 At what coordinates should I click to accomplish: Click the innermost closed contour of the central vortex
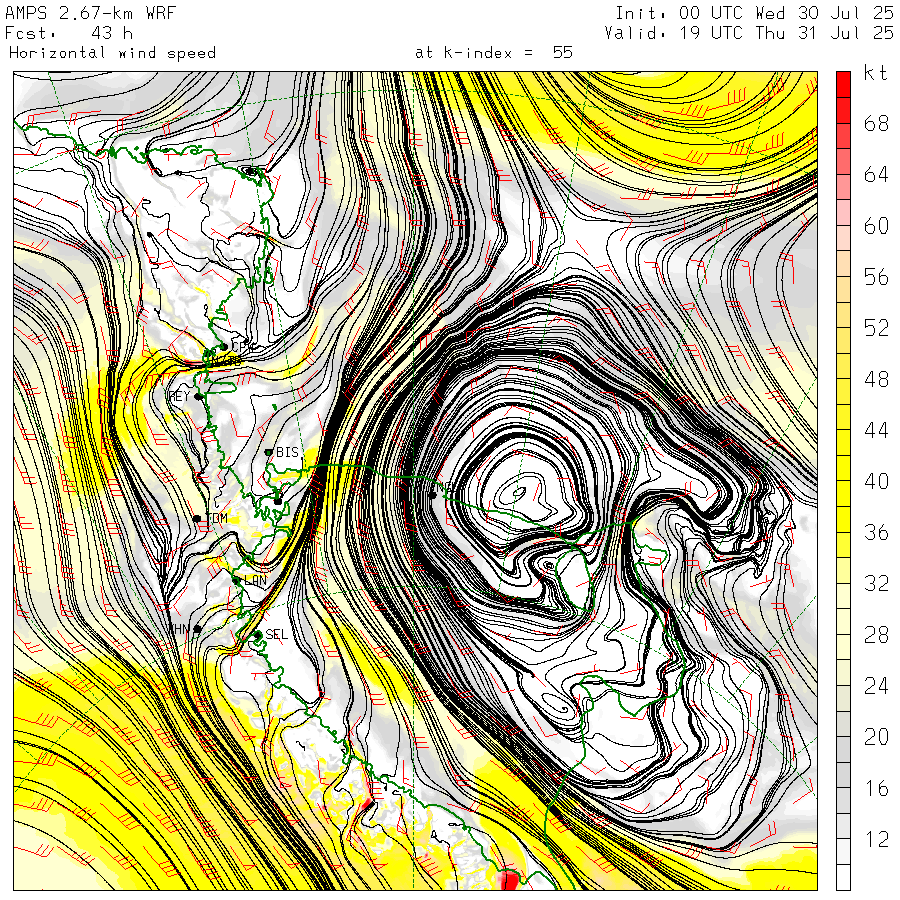(x=518, y=491)
